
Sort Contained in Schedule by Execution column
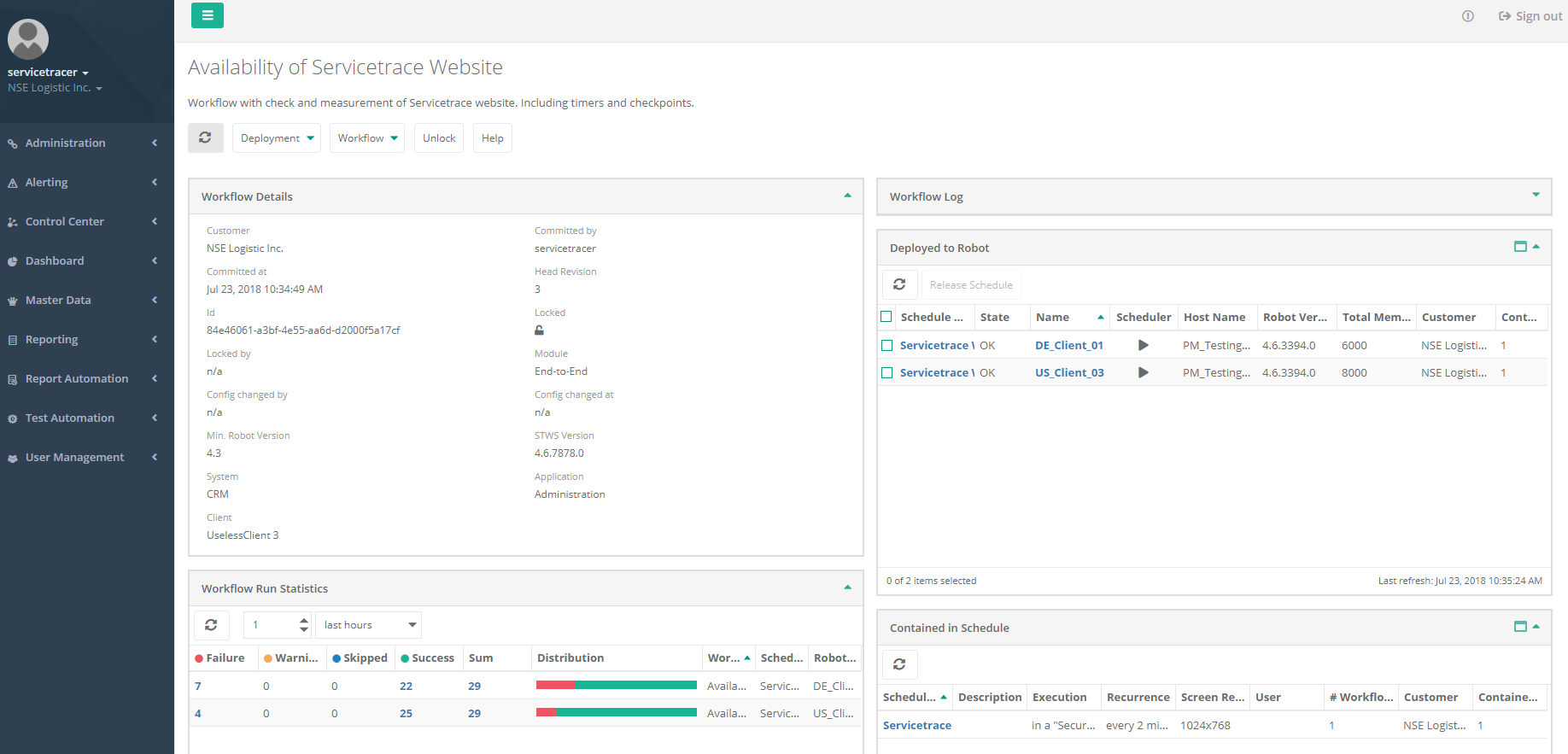point(1064,697)
